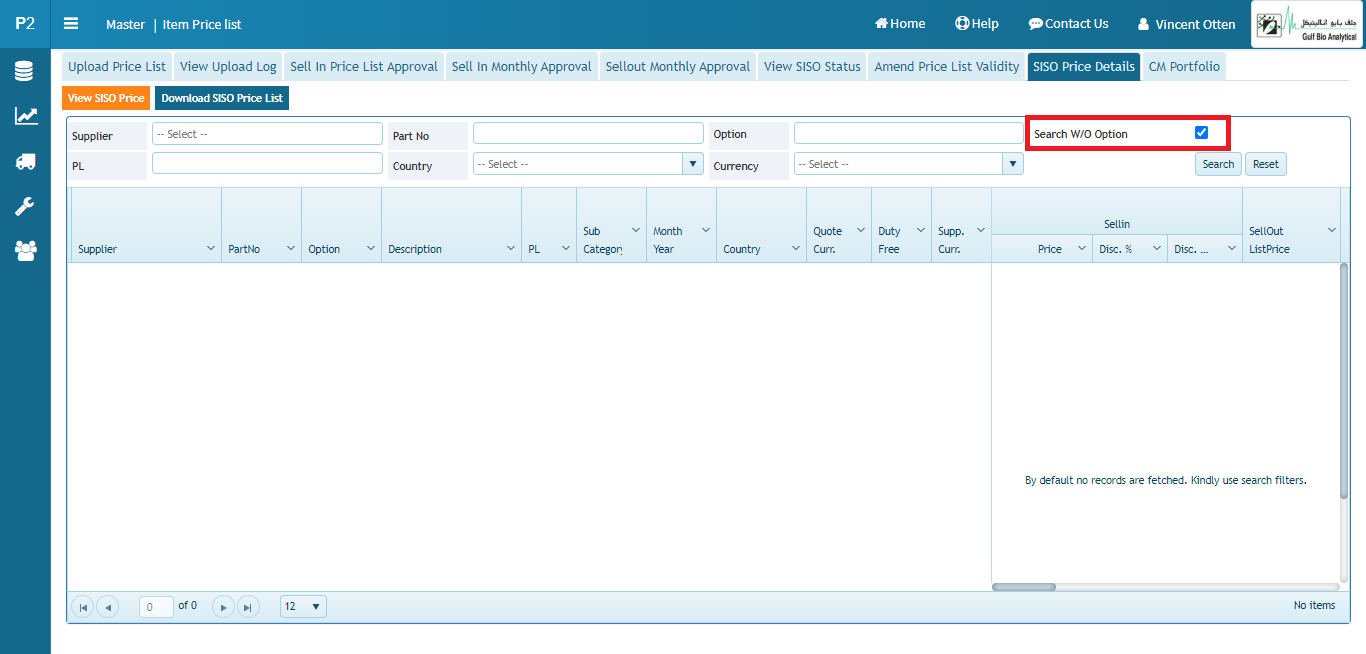Open Description column header menu
The width and height of the screenshot is (1366, 654).
click(511, 247)
